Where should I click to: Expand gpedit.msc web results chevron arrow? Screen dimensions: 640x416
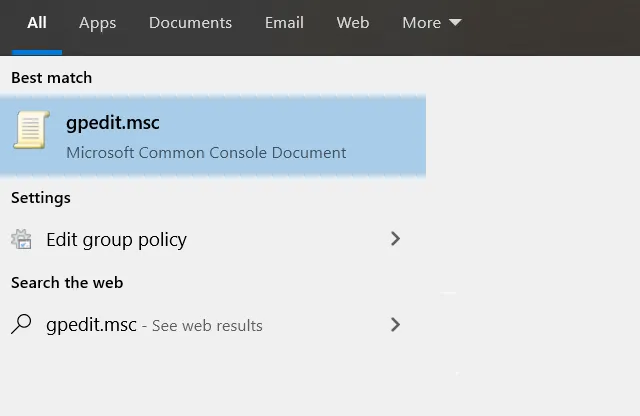395,325
